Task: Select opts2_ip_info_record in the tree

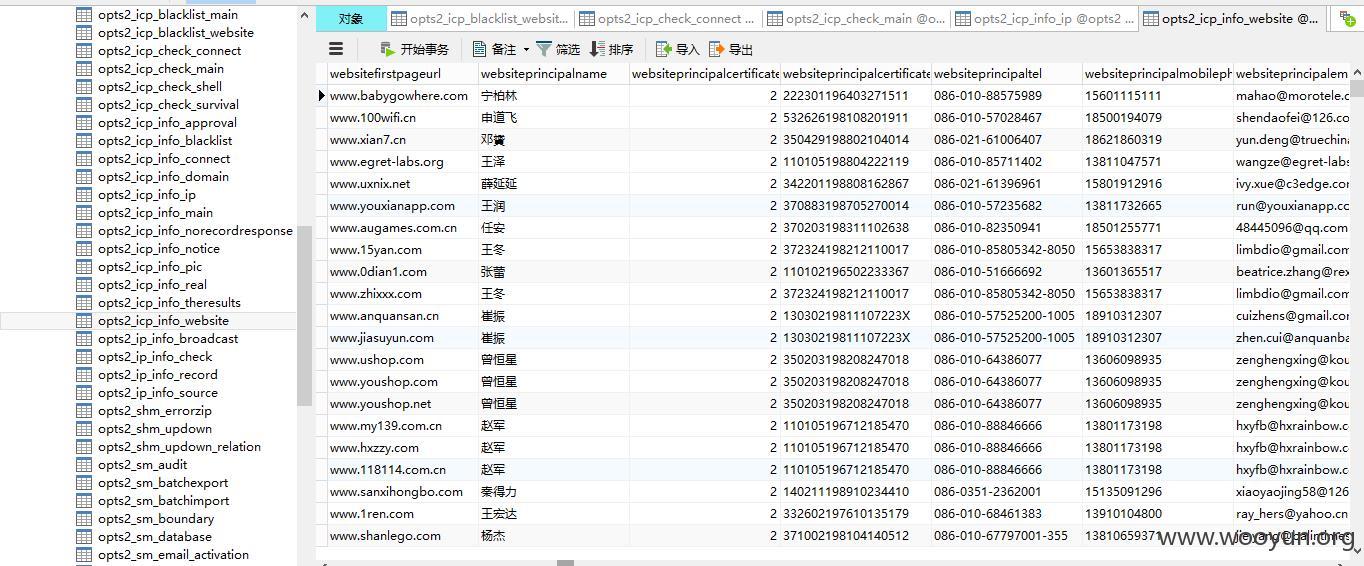Action: pyautogui.click(x=157, y=375)
